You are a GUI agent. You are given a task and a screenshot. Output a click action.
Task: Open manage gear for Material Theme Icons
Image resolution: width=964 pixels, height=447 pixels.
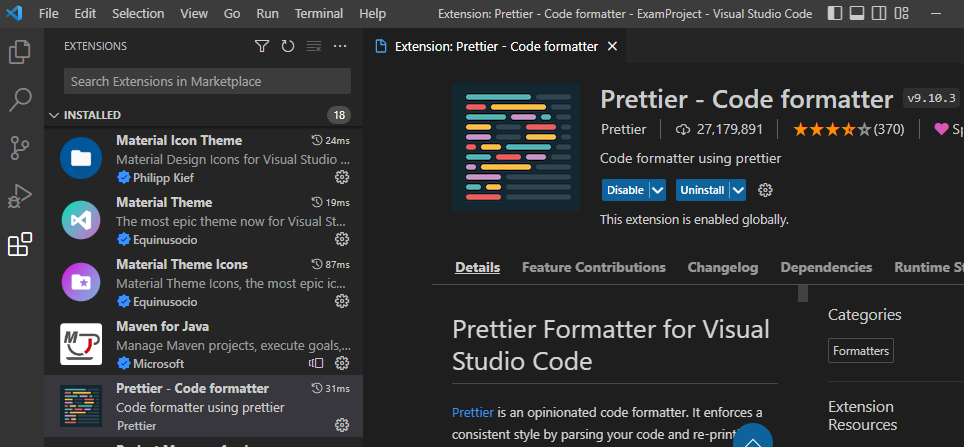[x=342, y=301]
